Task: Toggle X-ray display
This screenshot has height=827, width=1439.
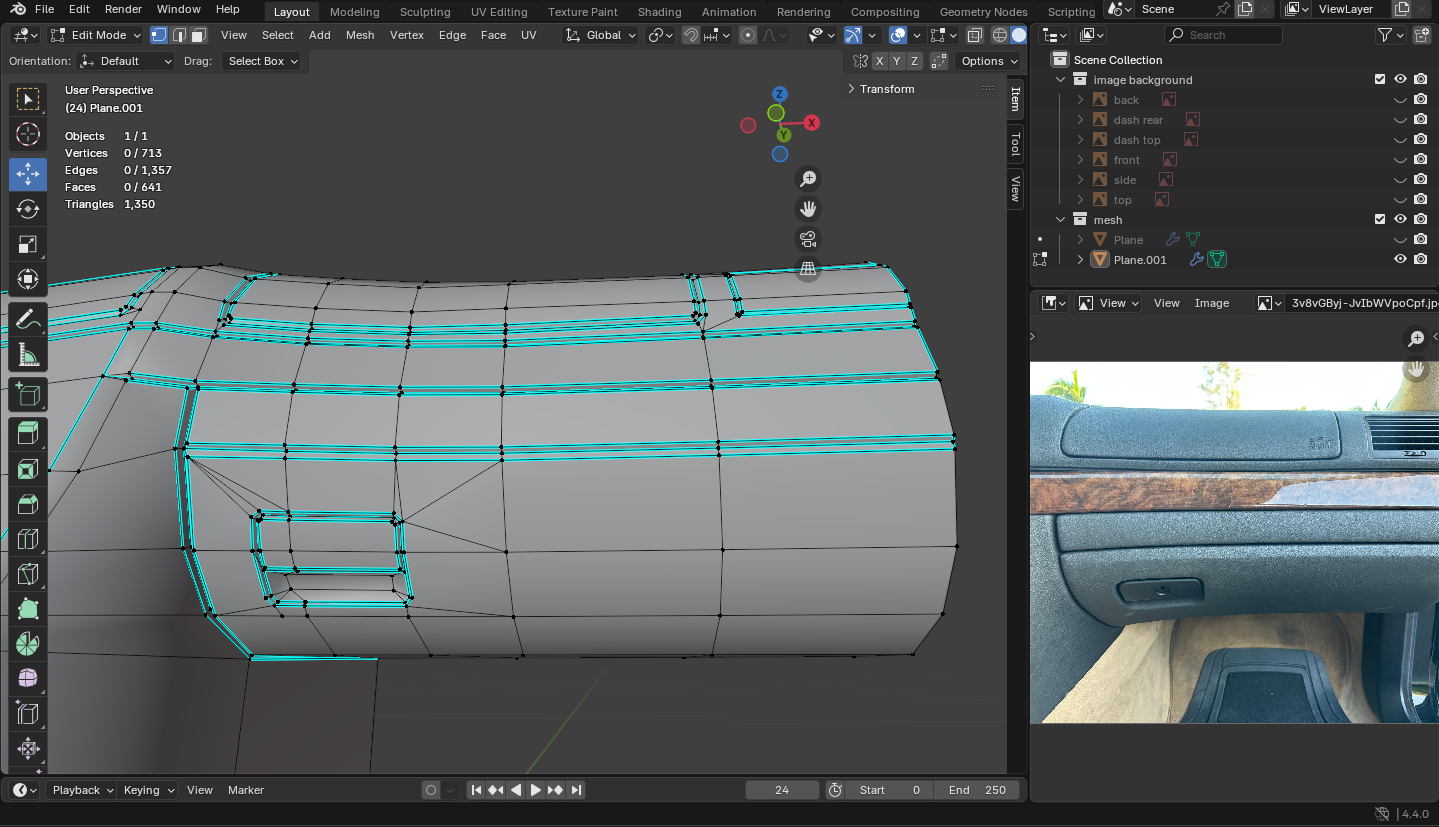Action: click(974, 35)
